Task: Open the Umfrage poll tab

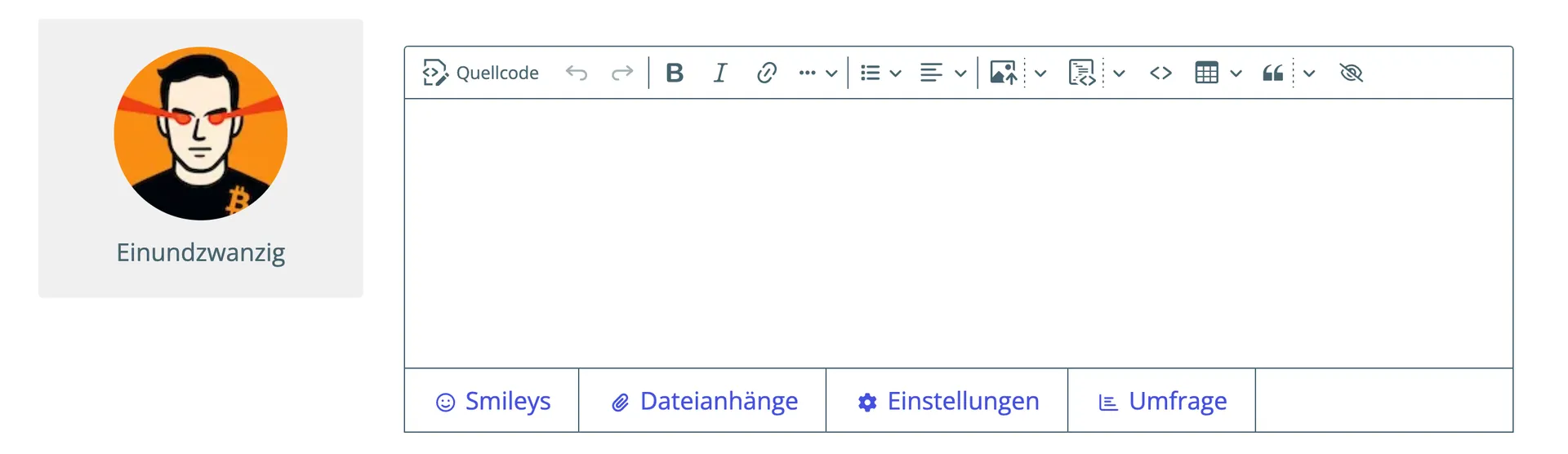Action: coord(1162,401)
